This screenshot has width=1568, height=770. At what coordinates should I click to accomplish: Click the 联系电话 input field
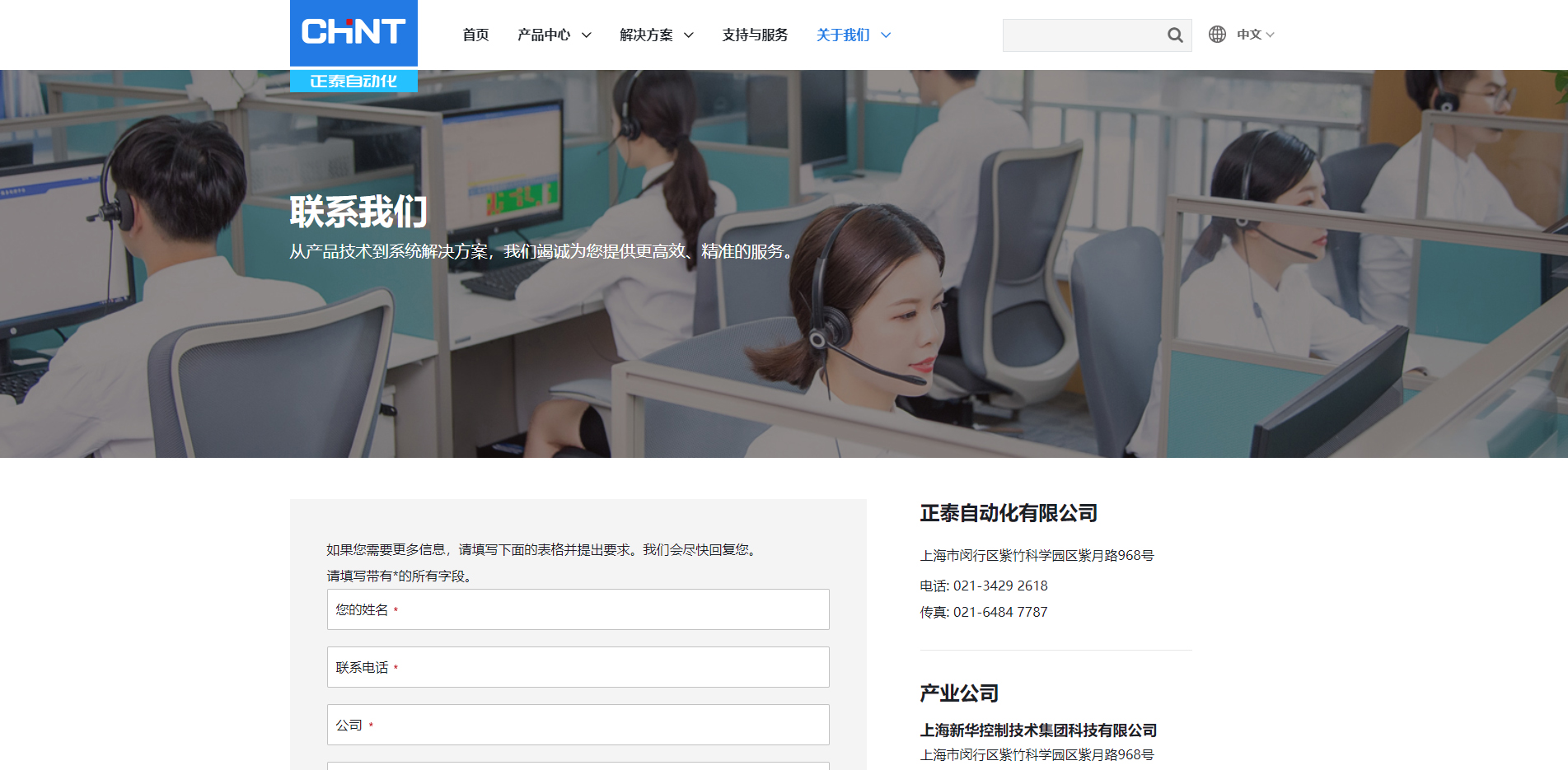(x=578, y=667)
